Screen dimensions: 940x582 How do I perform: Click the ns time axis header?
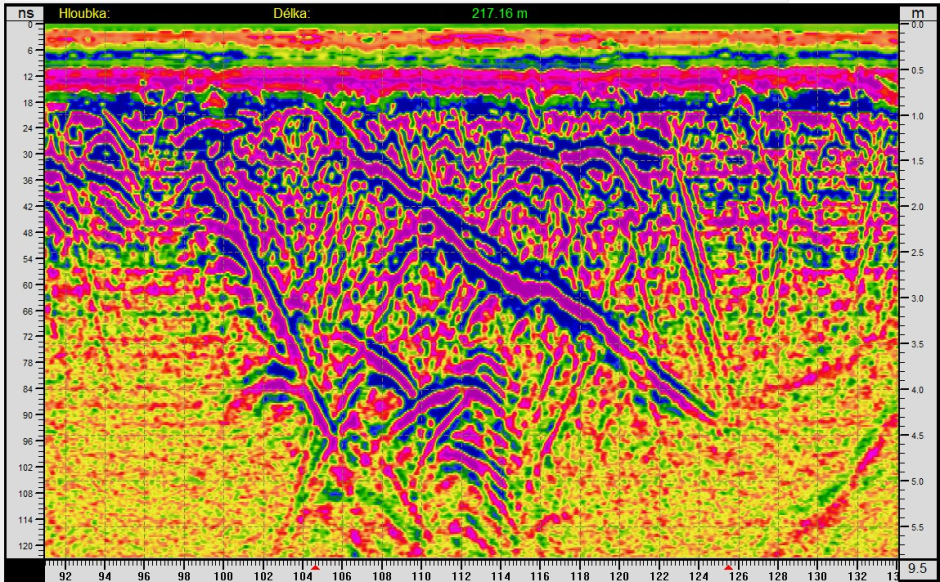point(25,13)
